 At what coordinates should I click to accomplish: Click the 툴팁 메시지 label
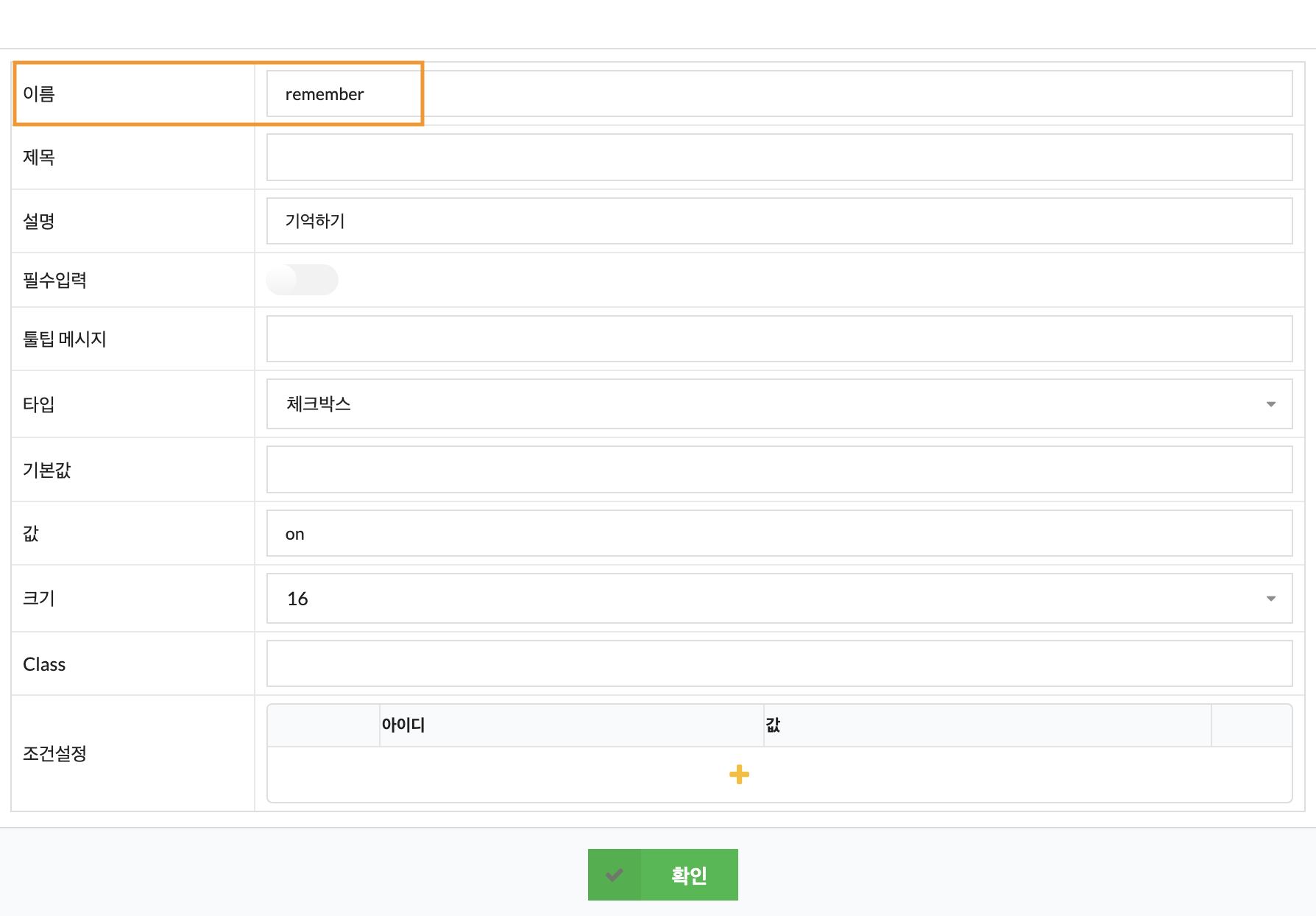65,339
